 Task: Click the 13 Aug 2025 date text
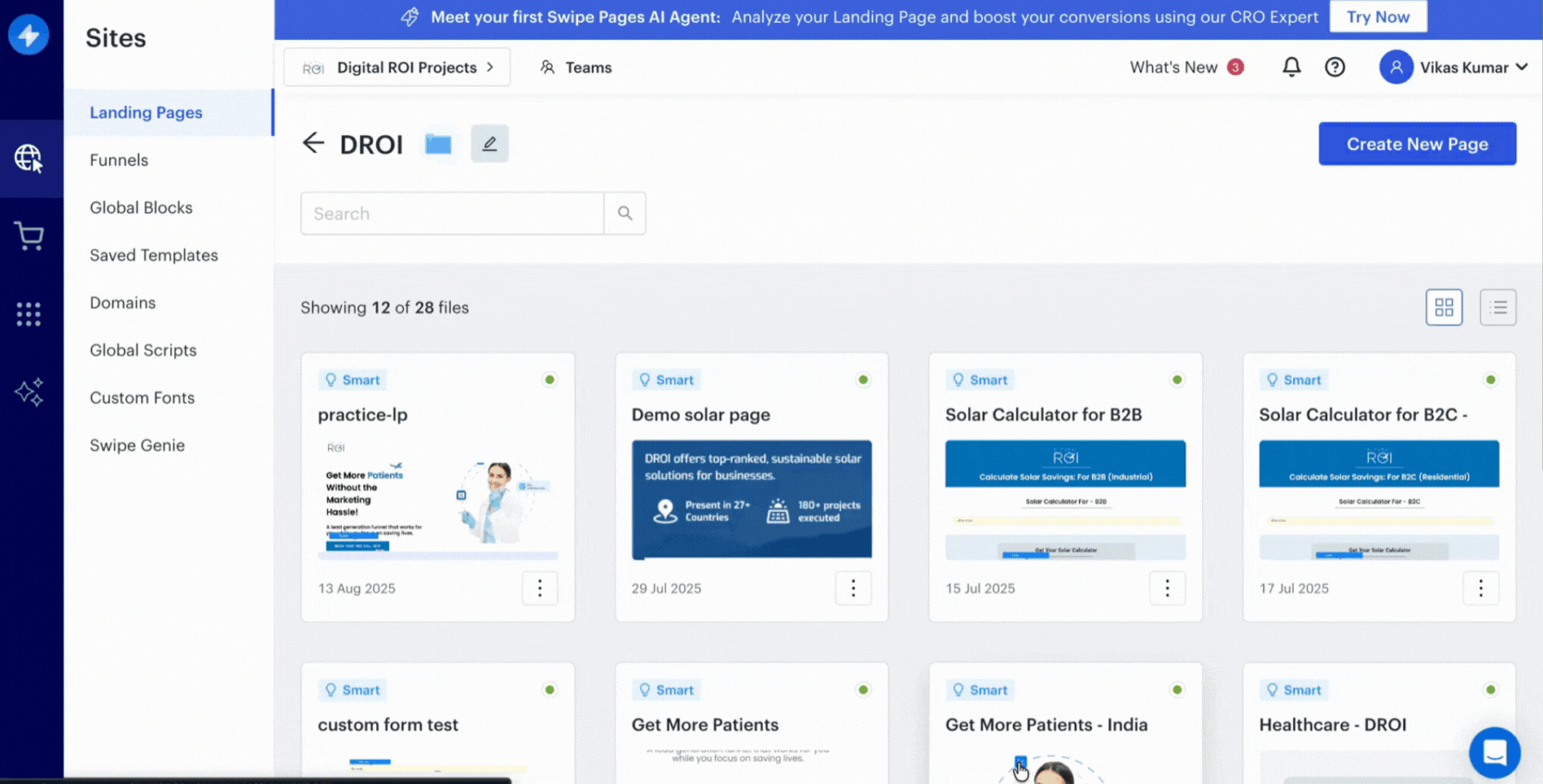click(357, 589)
